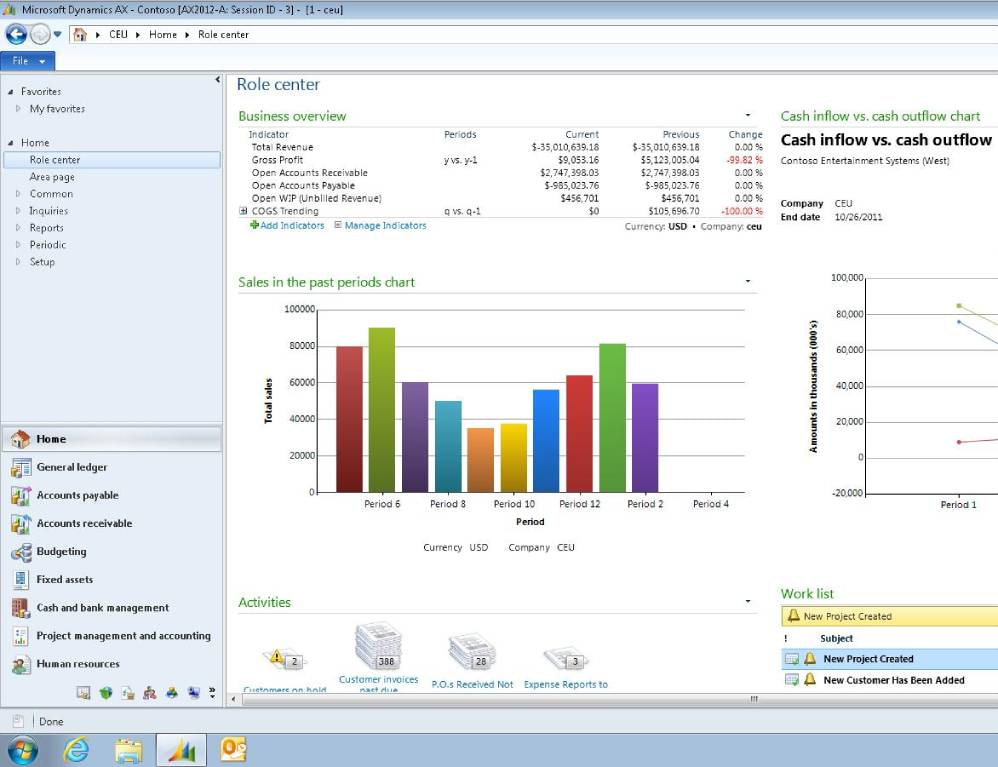Click Project management and accounting icon
The image size is (998, 767).
click(20, 635)
